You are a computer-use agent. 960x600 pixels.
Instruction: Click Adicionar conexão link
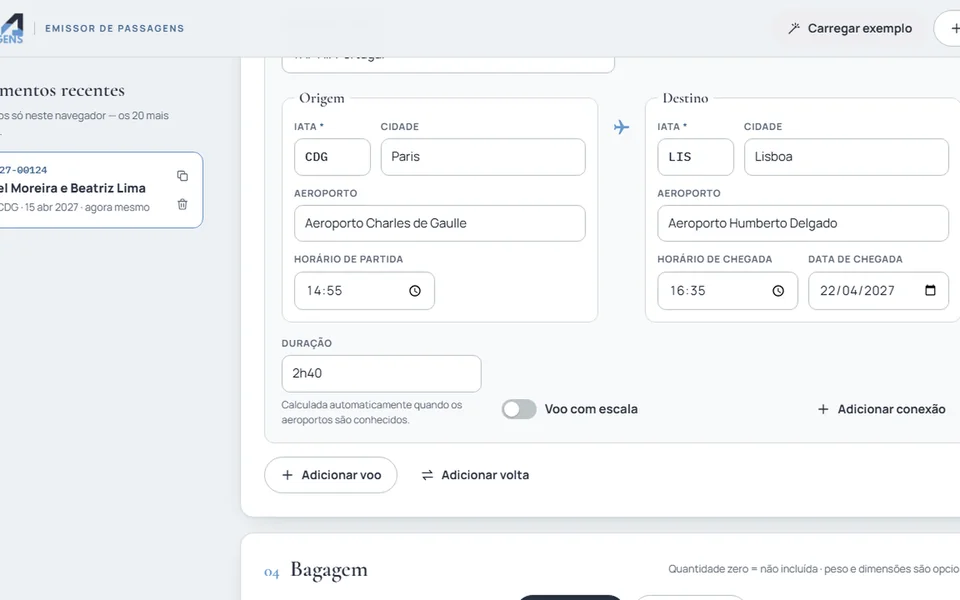tap(882, 409)
